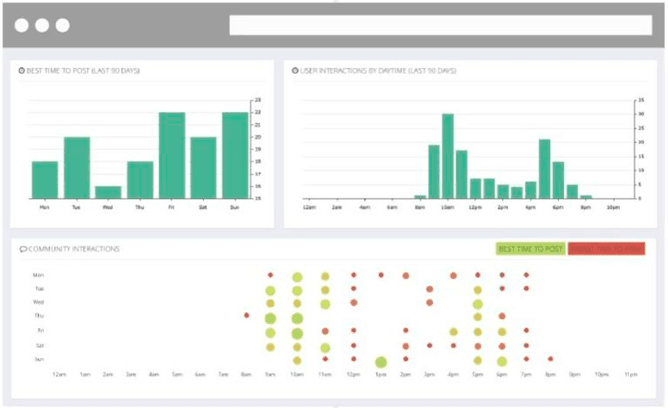Click the green Tuesday 9am bubble

coord(270,291)
